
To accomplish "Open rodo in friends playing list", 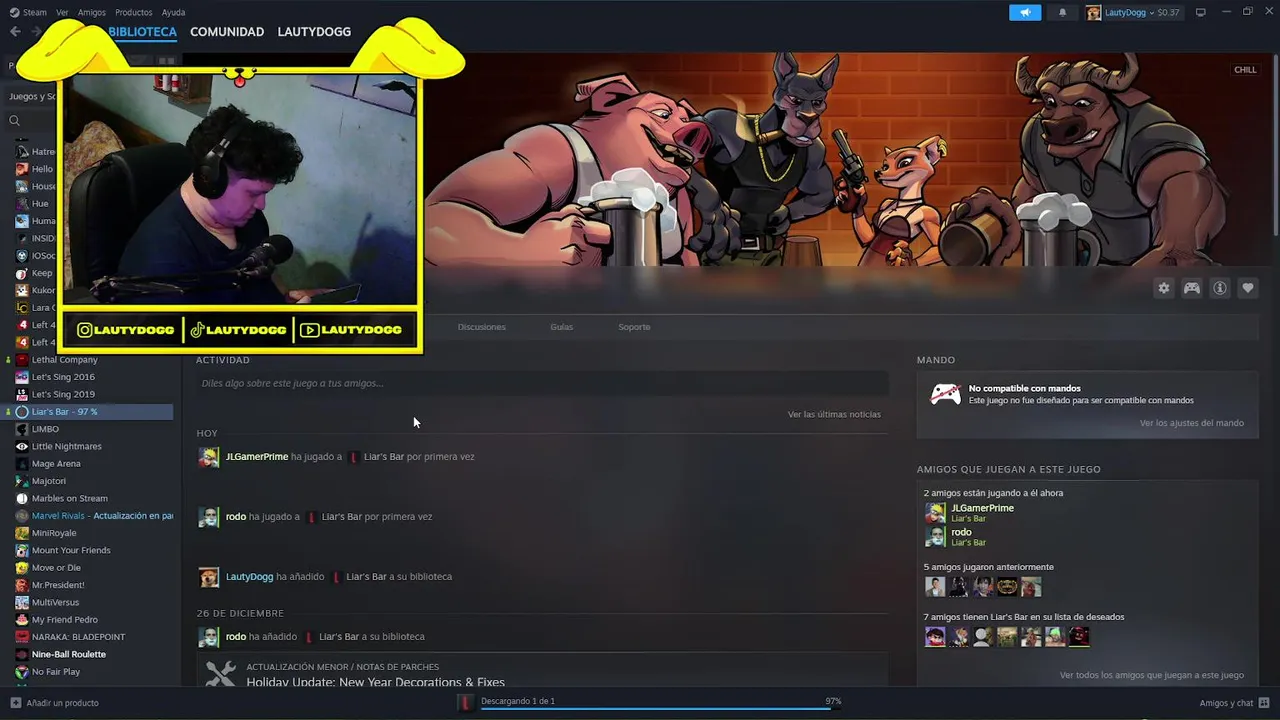I will click(961, 532).
